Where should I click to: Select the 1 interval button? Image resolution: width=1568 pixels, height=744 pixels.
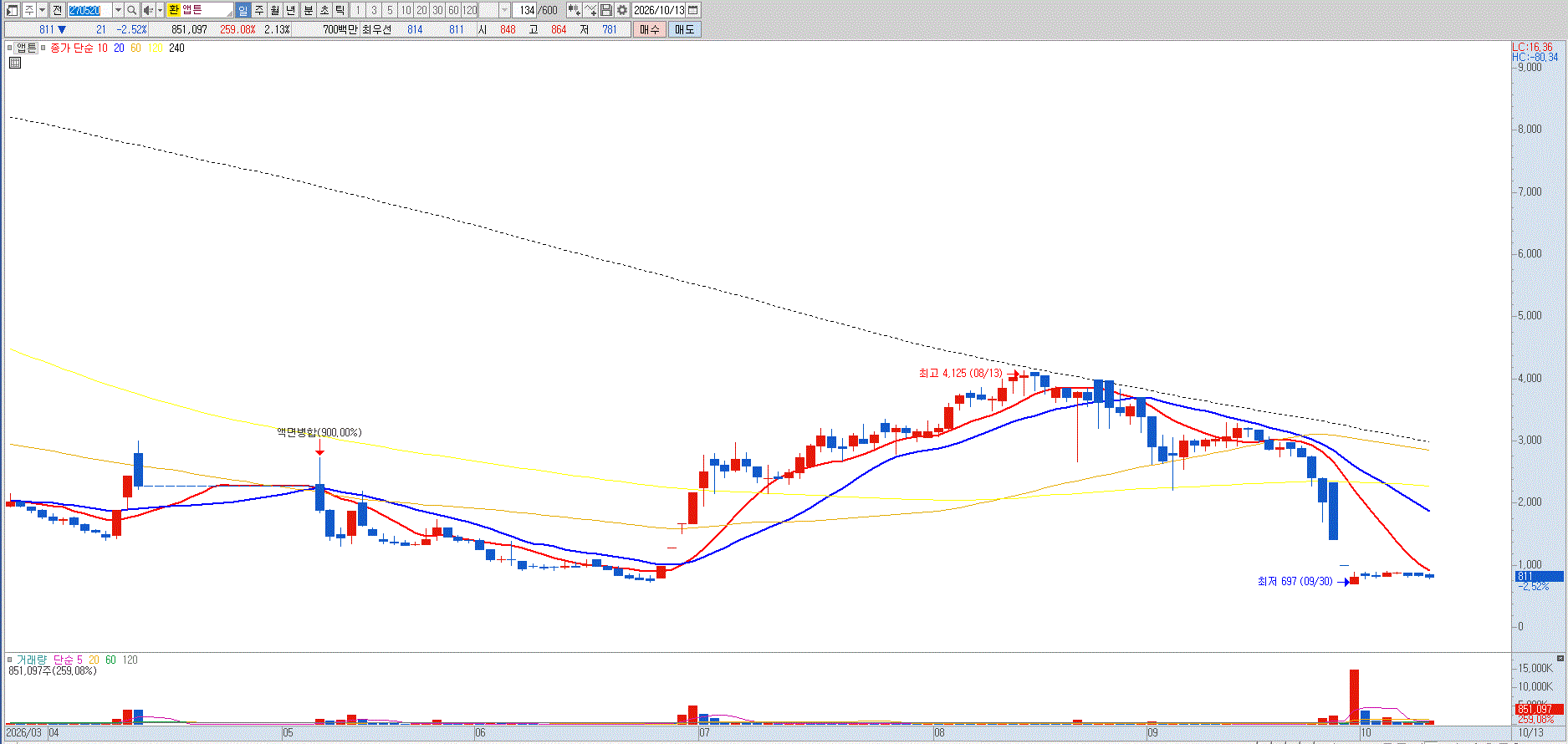click(358, 10)
